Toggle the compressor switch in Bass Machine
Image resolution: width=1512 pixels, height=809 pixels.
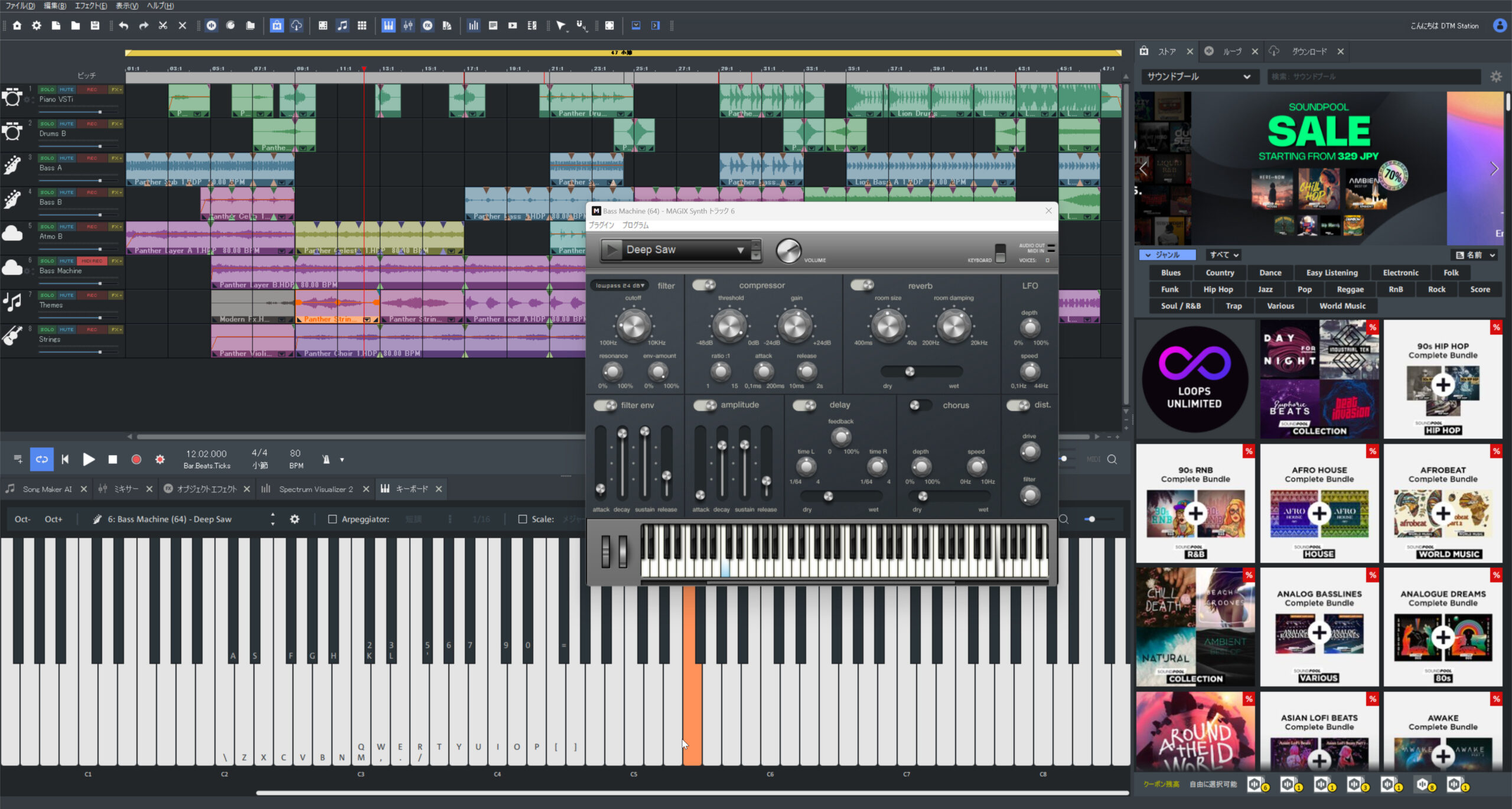click(x=704, y=285)
